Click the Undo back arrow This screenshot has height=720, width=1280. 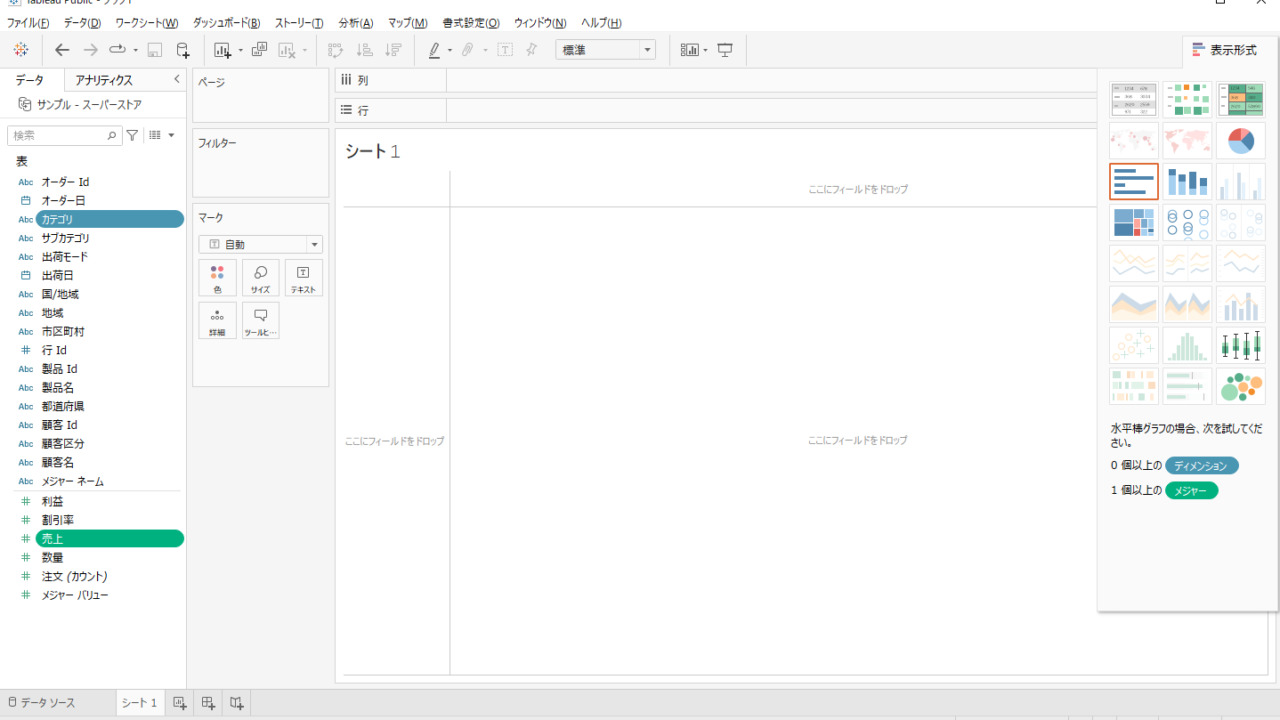62,50
